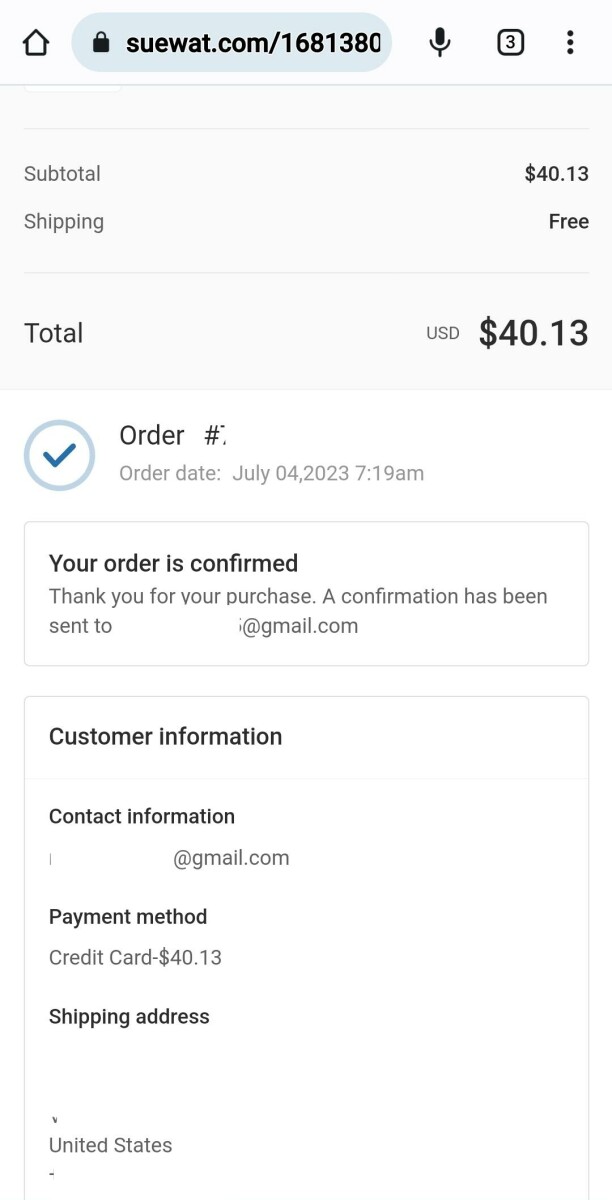Click the Customer information heading
Screen dimensions: 612x1200
click(x=165, y=737)
